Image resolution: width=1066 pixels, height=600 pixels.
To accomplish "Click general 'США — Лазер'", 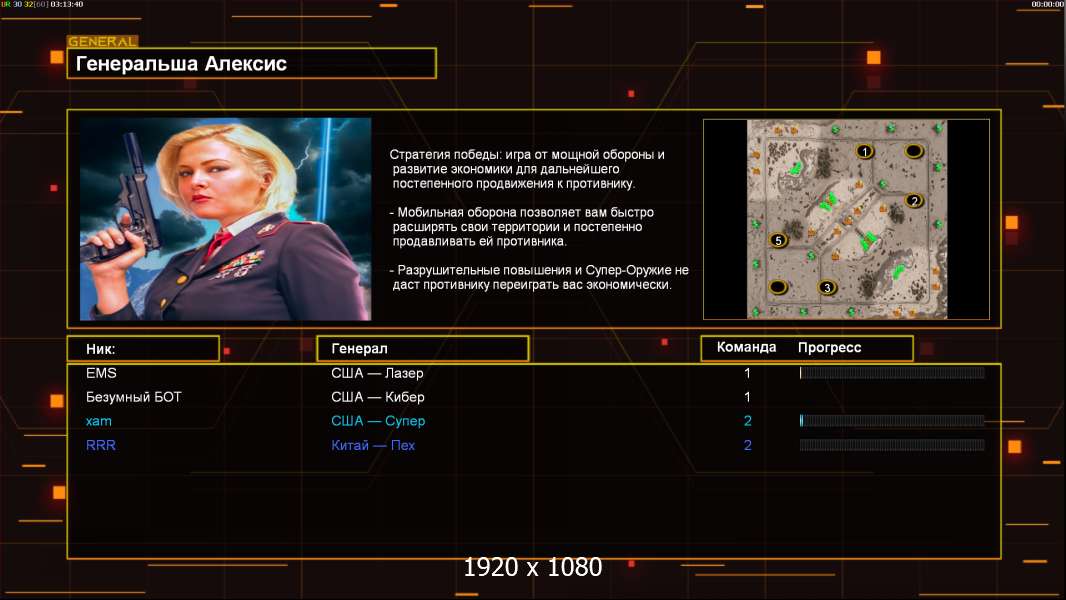I will click(377, 373).
